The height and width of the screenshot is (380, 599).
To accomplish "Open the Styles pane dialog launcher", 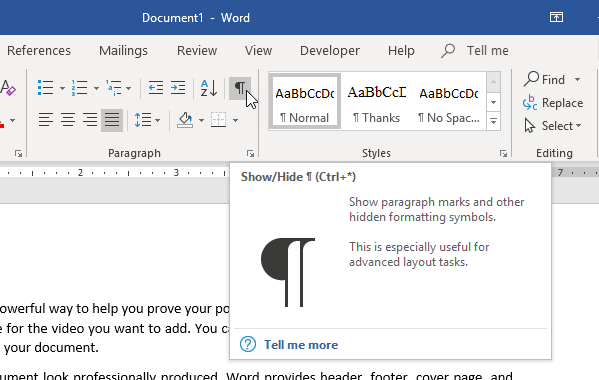I will 503,153.
